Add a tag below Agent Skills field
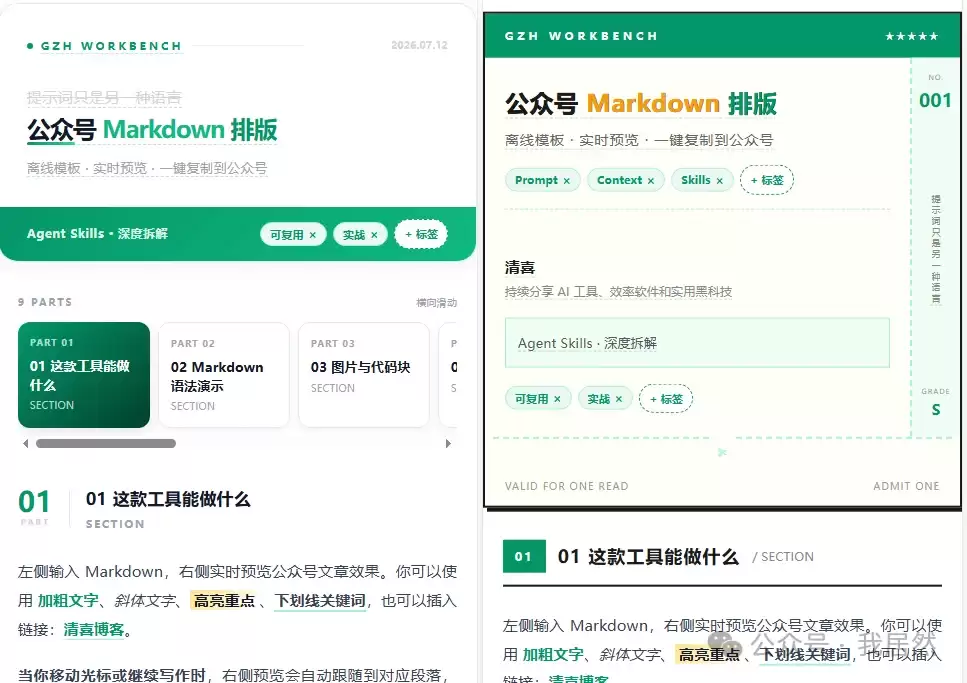 tap(666, 399)
